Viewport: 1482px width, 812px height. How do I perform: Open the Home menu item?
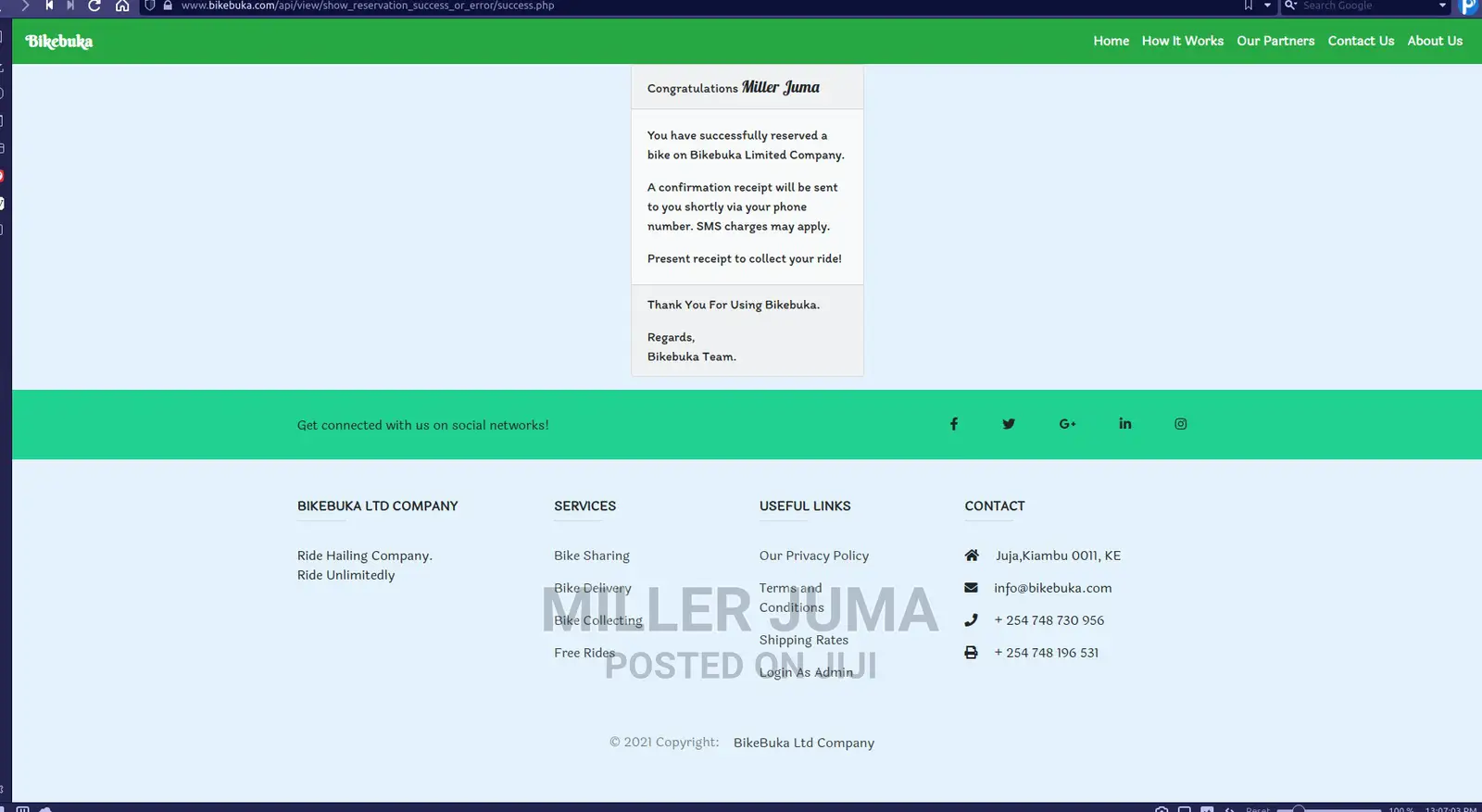click(1111, 41)
